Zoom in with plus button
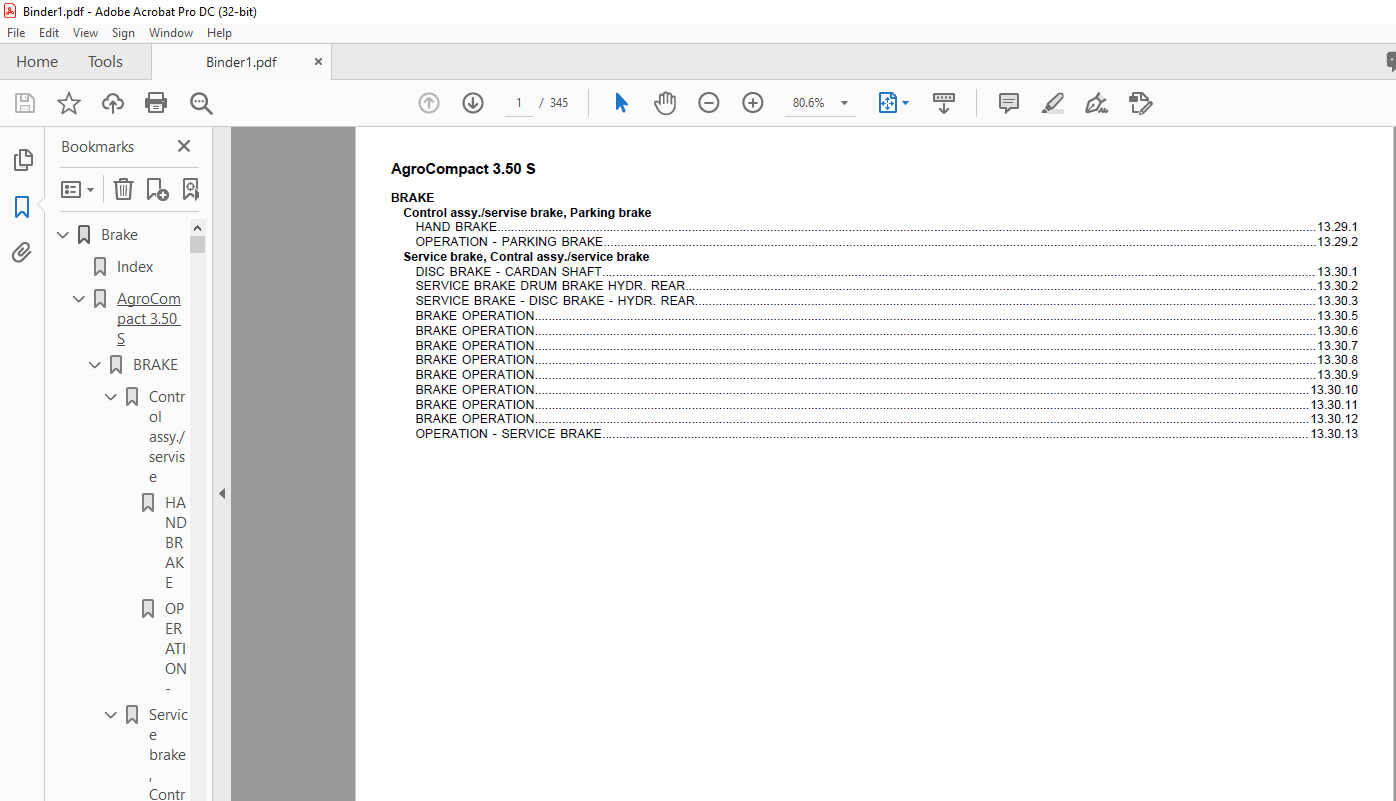1396x801 pixels. pos(753,103)
